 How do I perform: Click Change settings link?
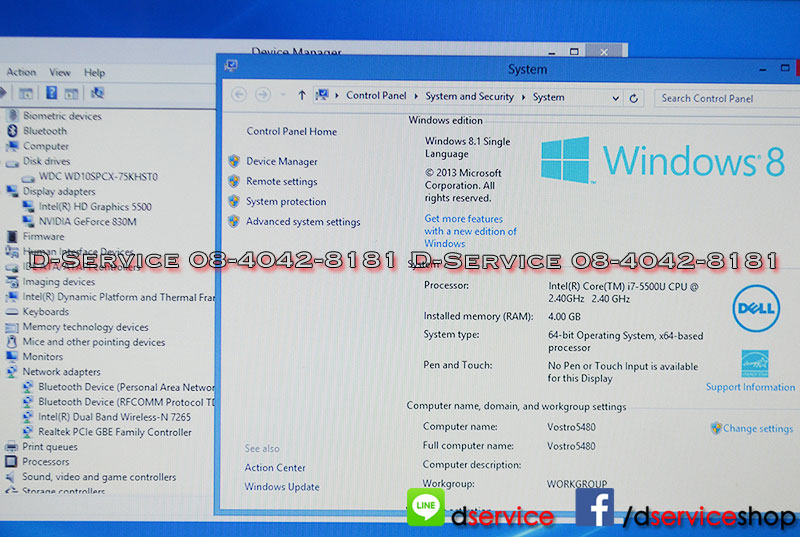pyautogui.click(x=758, y=428)
